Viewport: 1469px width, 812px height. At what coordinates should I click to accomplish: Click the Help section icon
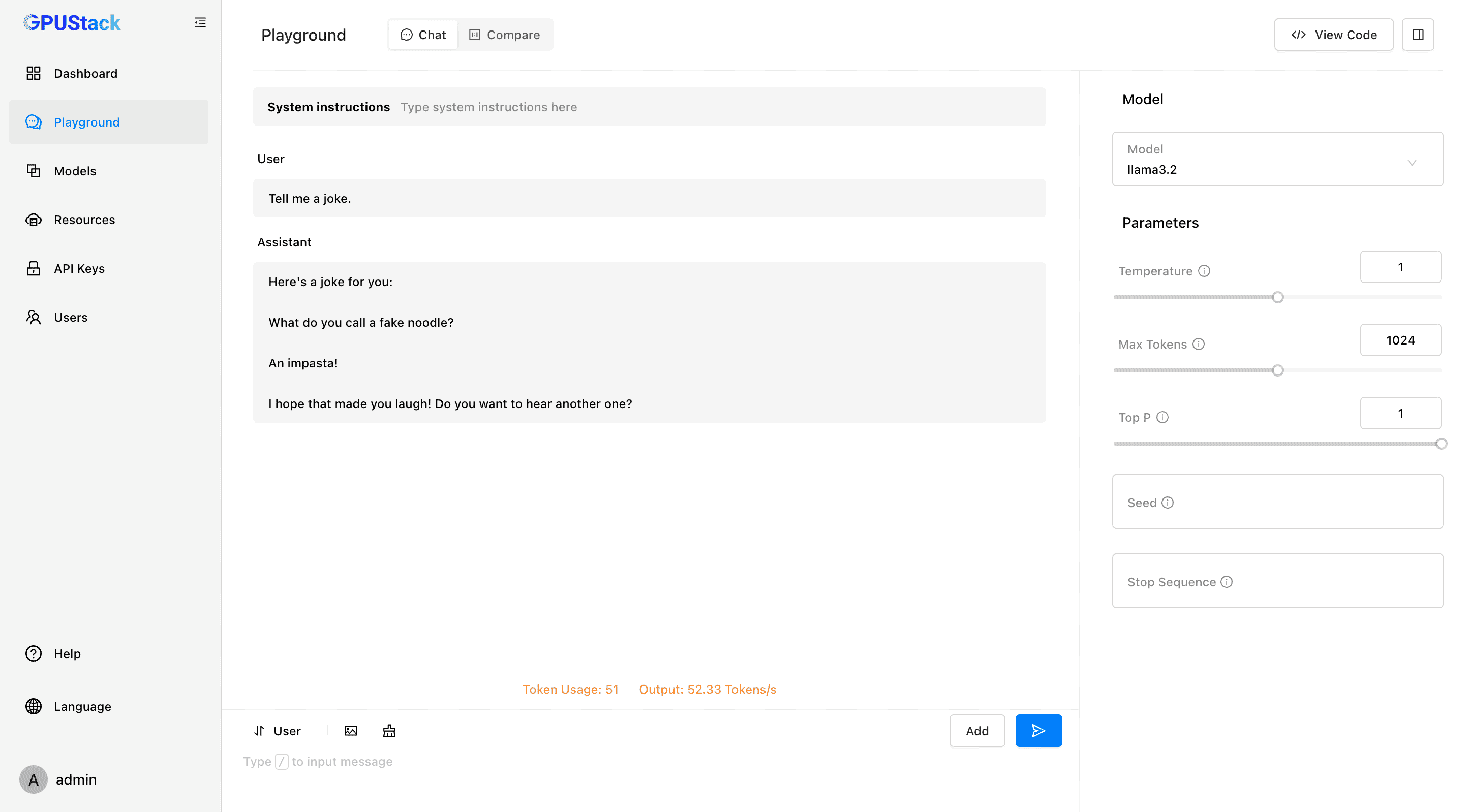pyautogui.click(x=33, y=653)
